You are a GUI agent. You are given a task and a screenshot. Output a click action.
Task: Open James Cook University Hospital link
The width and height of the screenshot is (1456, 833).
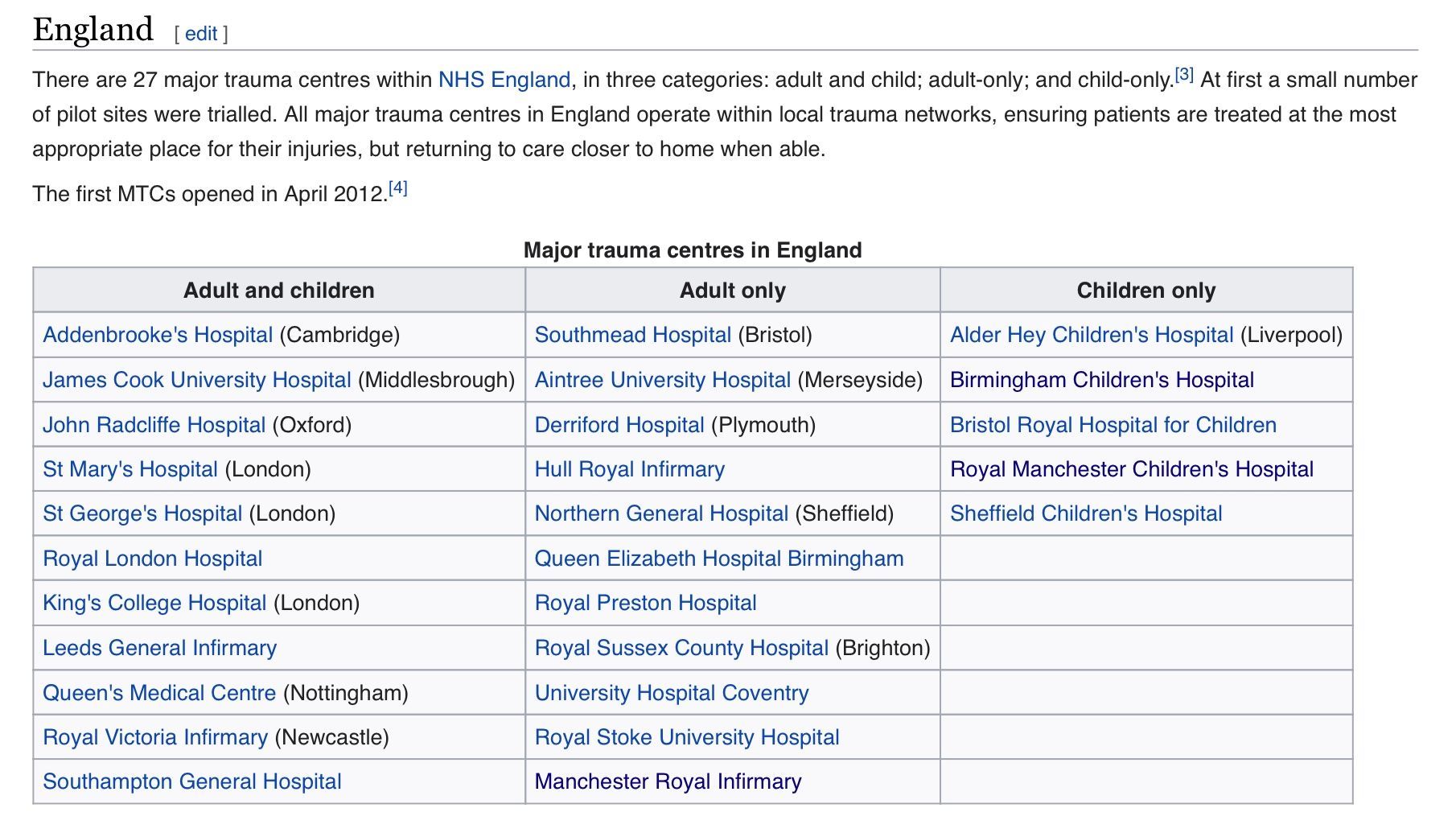tap(196, 380)
